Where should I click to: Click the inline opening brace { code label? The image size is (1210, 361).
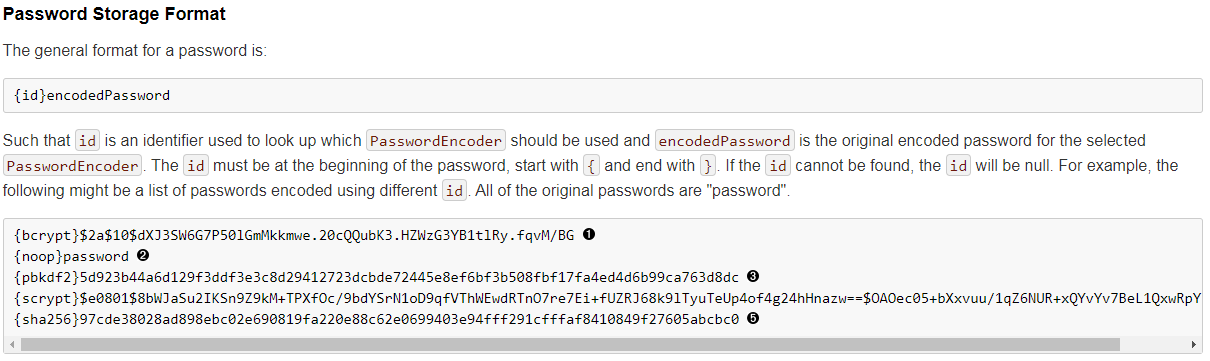(592, 165)
